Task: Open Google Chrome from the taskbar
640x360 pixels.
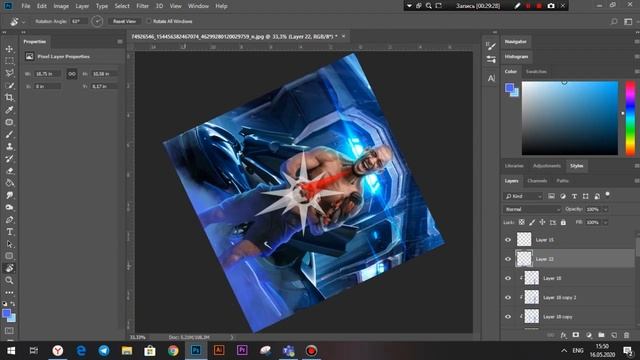Action: [x=173, y=351]
